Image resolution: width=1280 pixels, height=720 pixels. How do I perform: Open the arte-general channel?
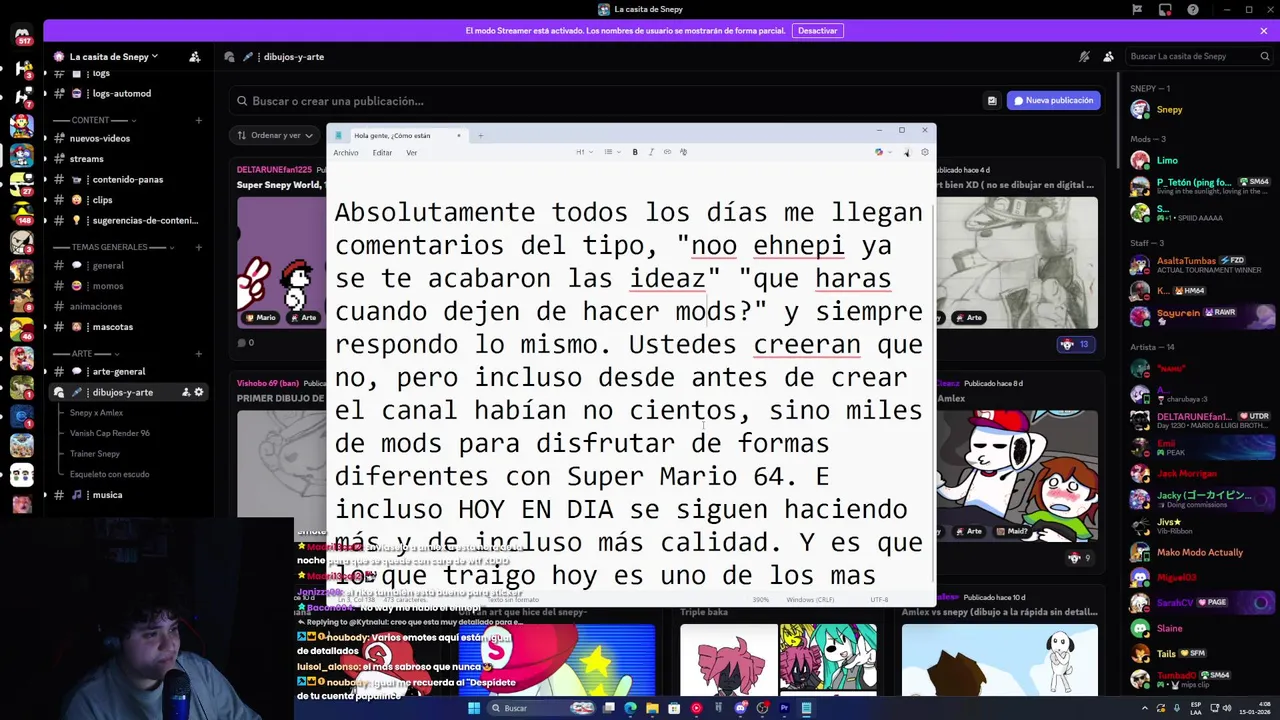coord(128,372)
